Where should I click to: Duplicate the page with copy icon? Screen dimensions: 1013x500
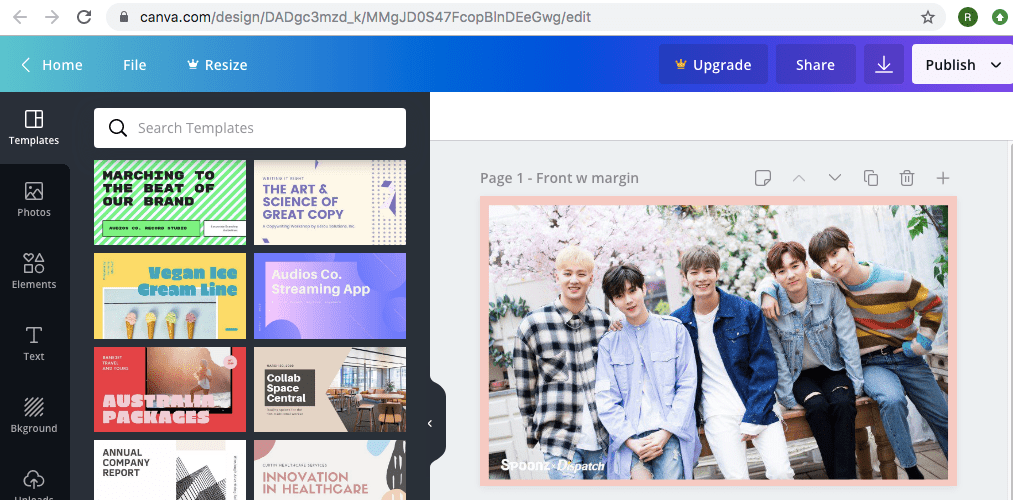click(x=870, y=178)
